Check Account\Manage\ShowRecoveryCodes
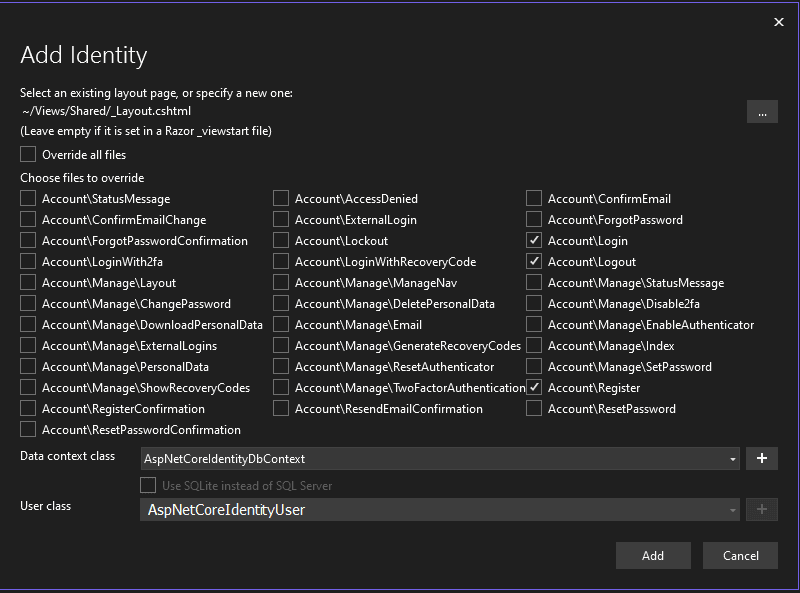Image resolution: width=800 pixels, height=593 pixels. pos(28,387)
